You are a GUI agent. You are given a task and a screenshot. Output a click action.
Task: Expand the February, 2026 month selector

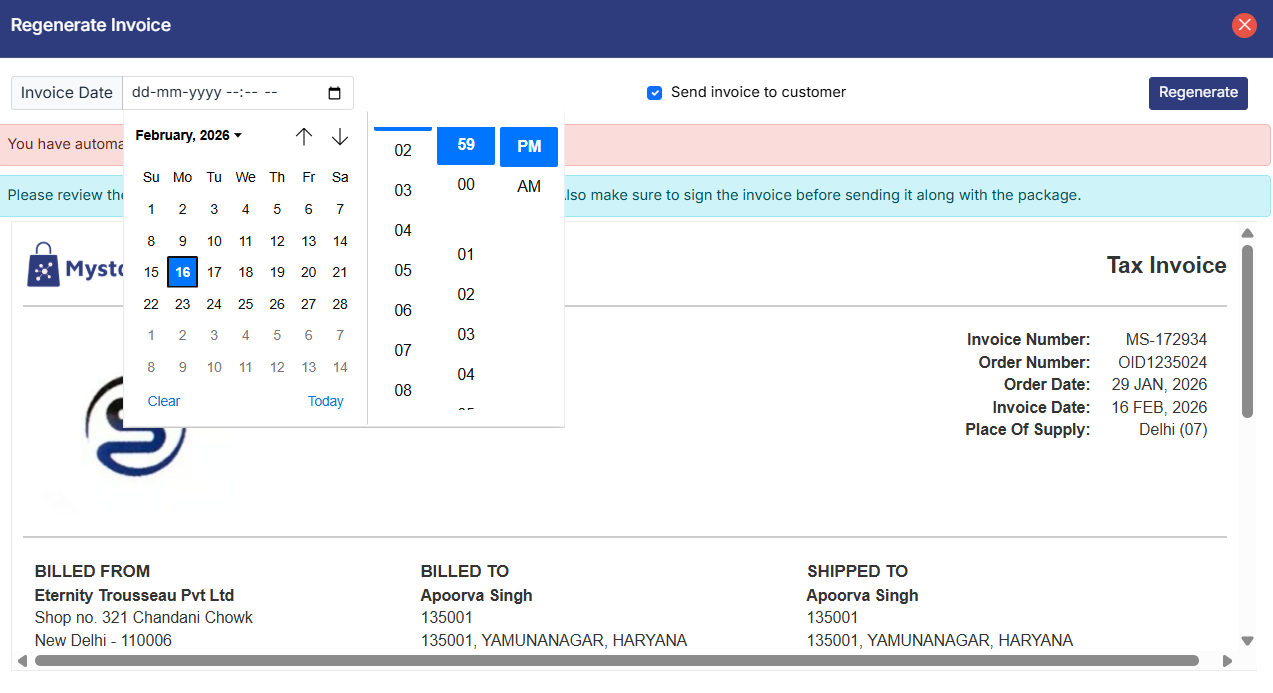point(189,135)
